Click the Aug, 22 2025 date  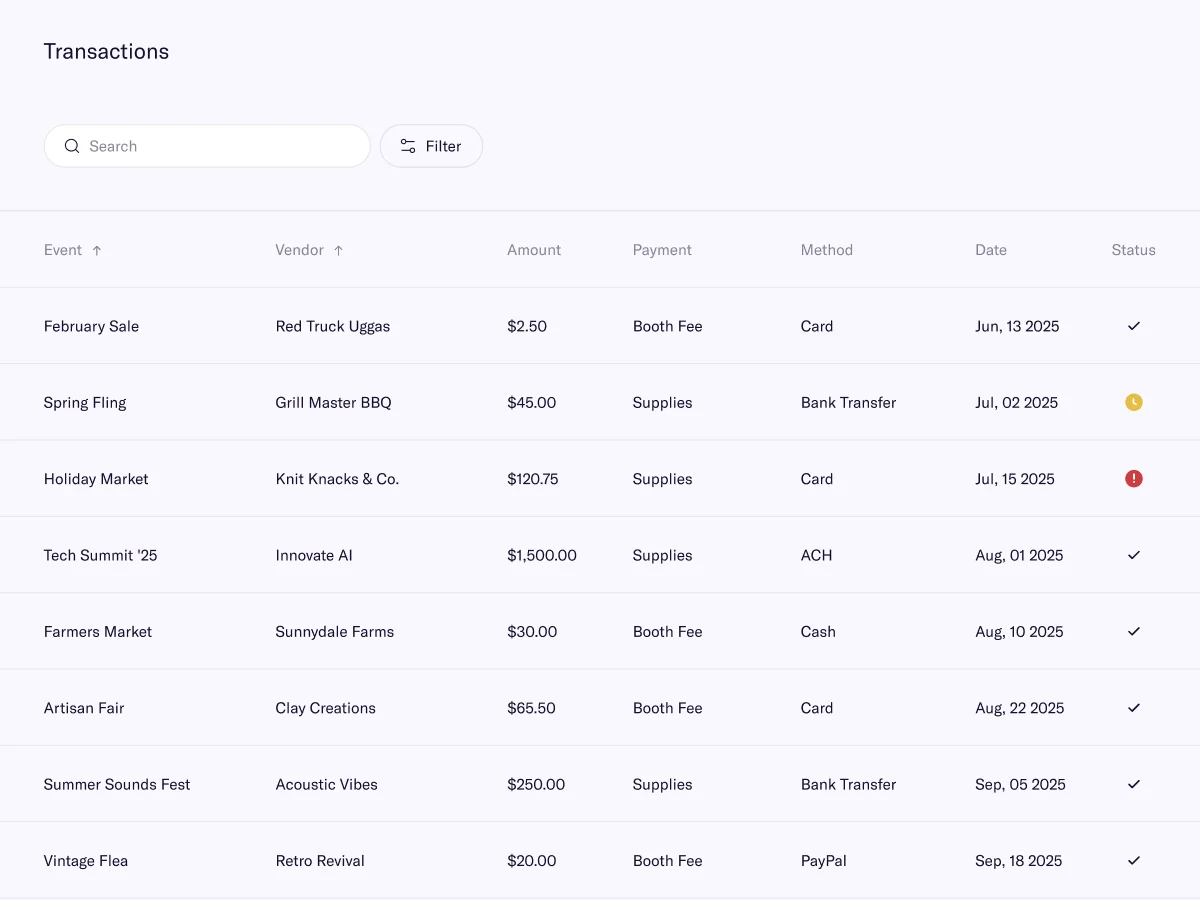pos(1020,708)
